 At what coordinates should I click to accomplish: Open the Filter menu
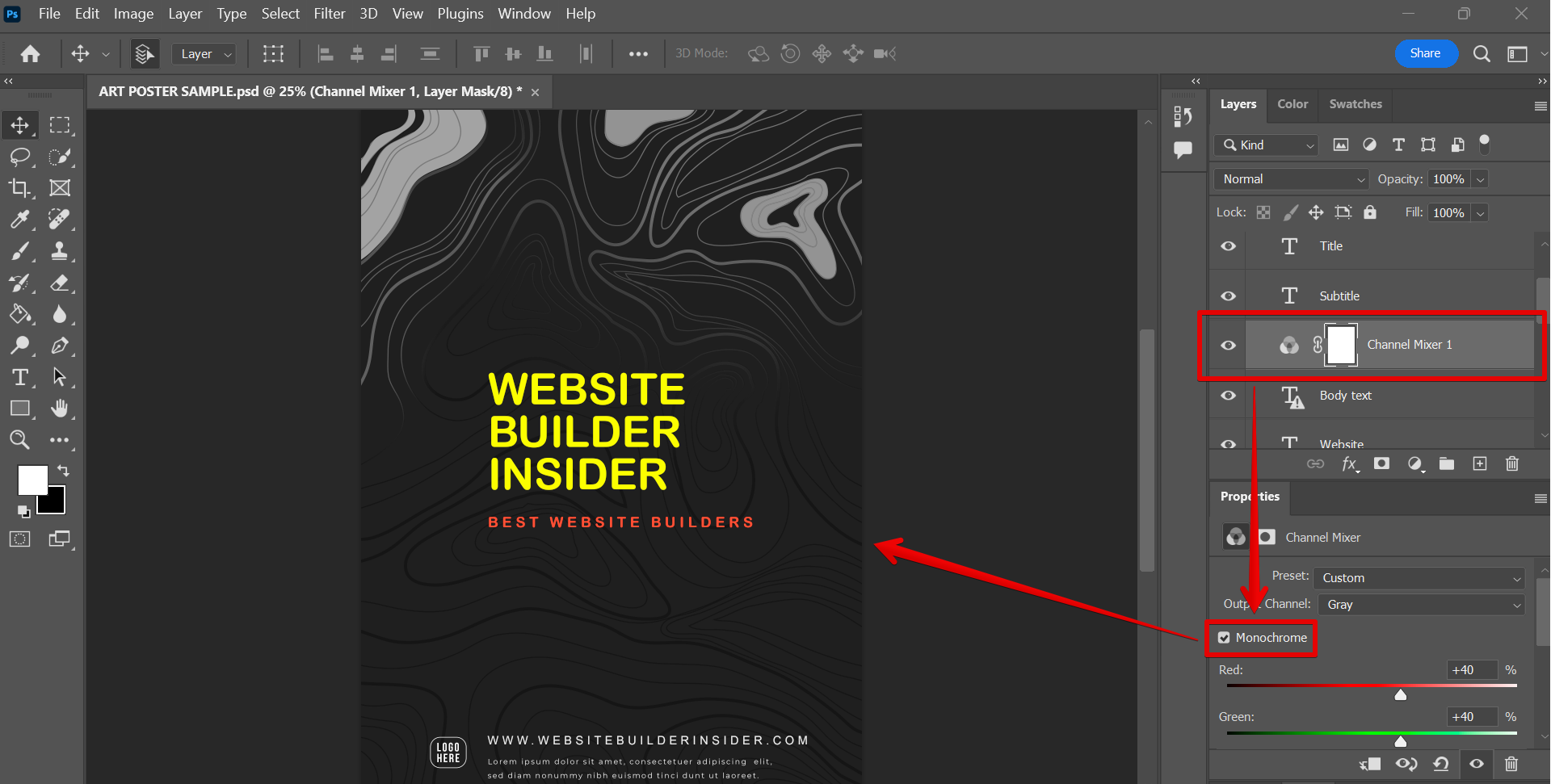click(x=329, y=14)
